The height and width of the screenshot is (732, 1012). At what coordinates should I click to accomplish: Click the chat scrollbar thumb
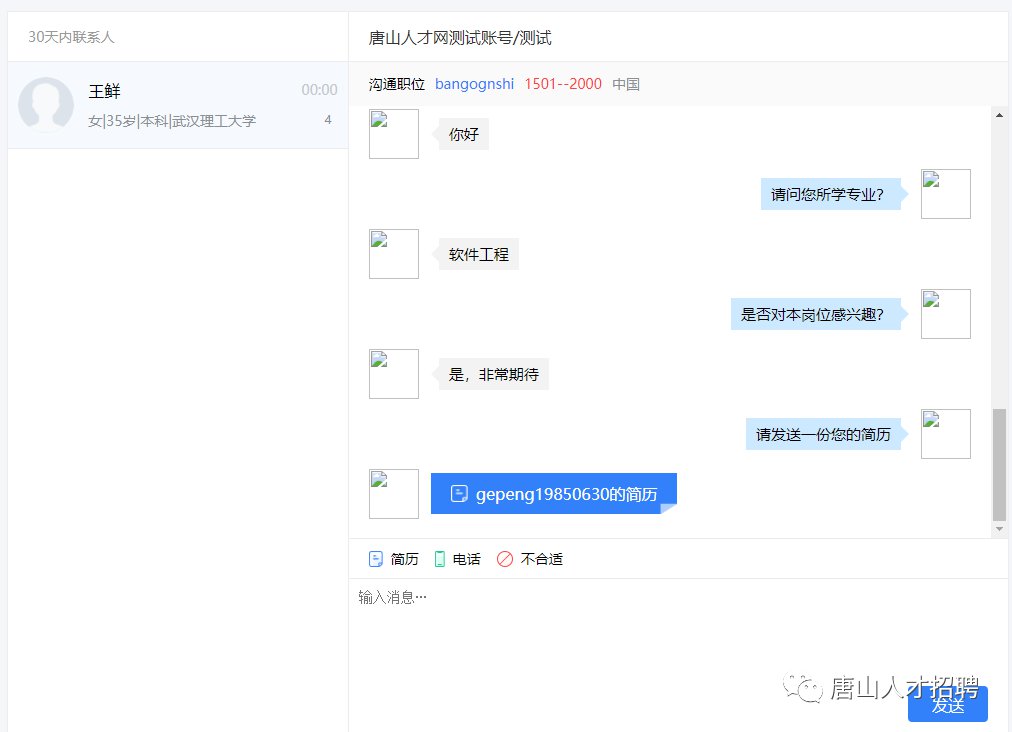click(999, 465)
